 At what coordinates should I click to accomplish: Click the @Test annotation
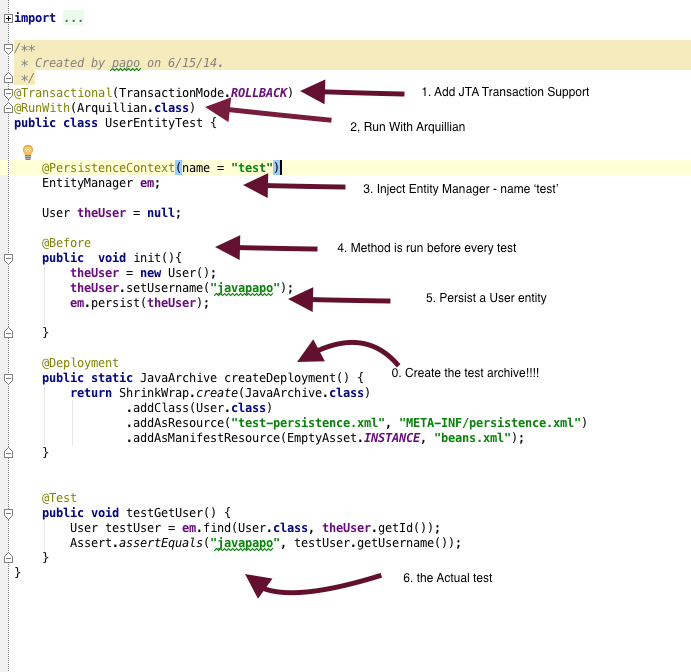point(59,498)
